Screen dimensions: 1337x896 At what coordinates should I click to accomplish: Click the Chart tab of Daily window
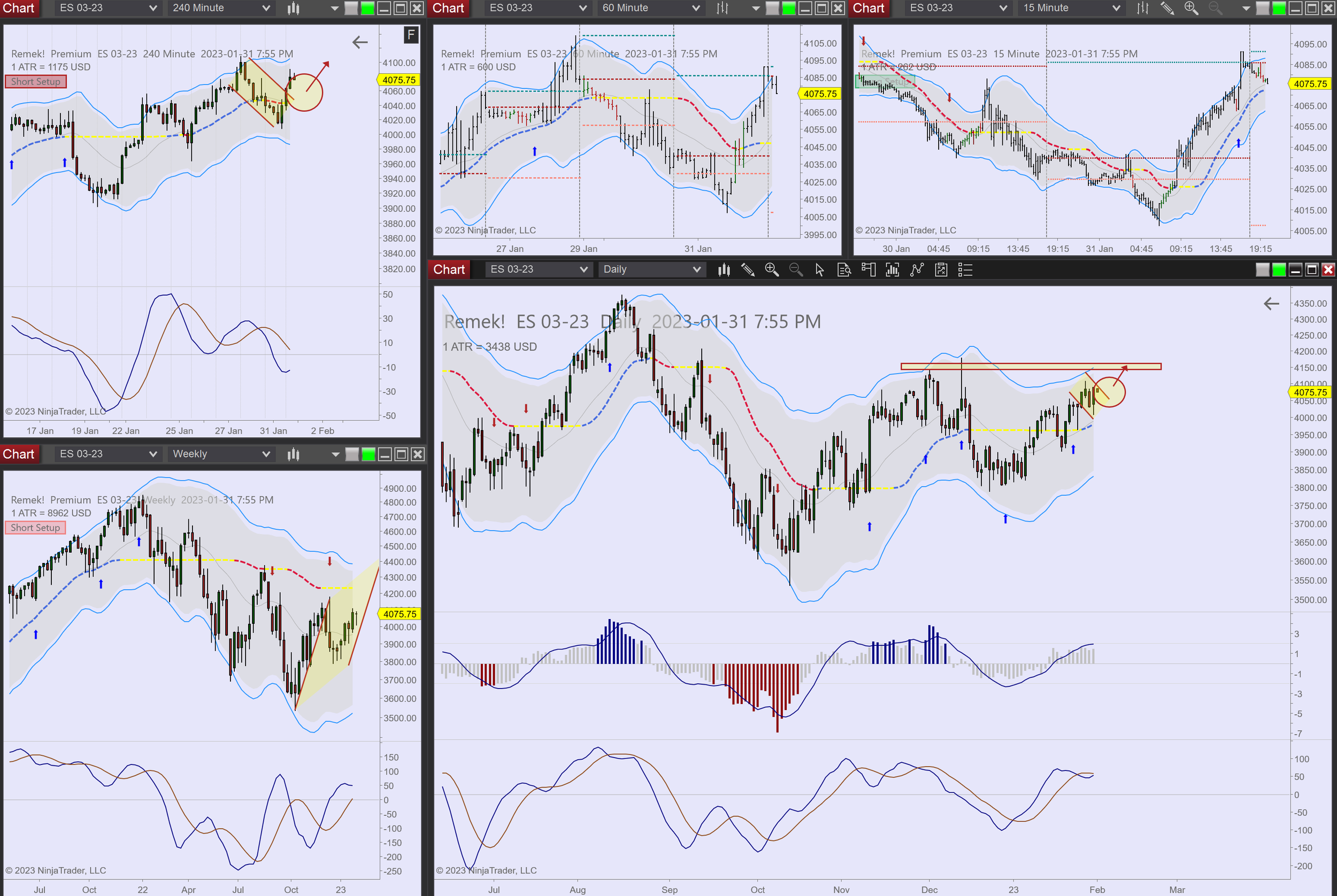coord(449,269)
